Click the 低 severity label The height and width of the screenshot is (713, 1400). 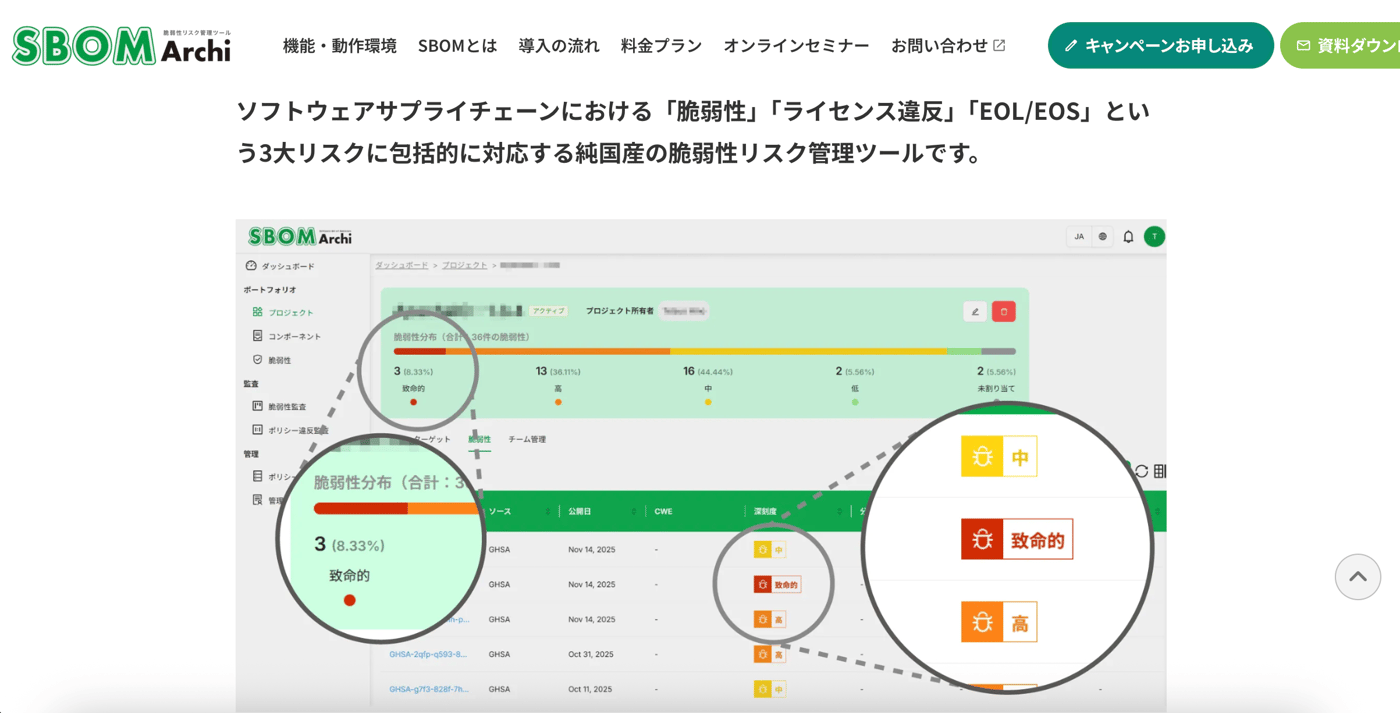pyautogui.click(x=855, y=388)
